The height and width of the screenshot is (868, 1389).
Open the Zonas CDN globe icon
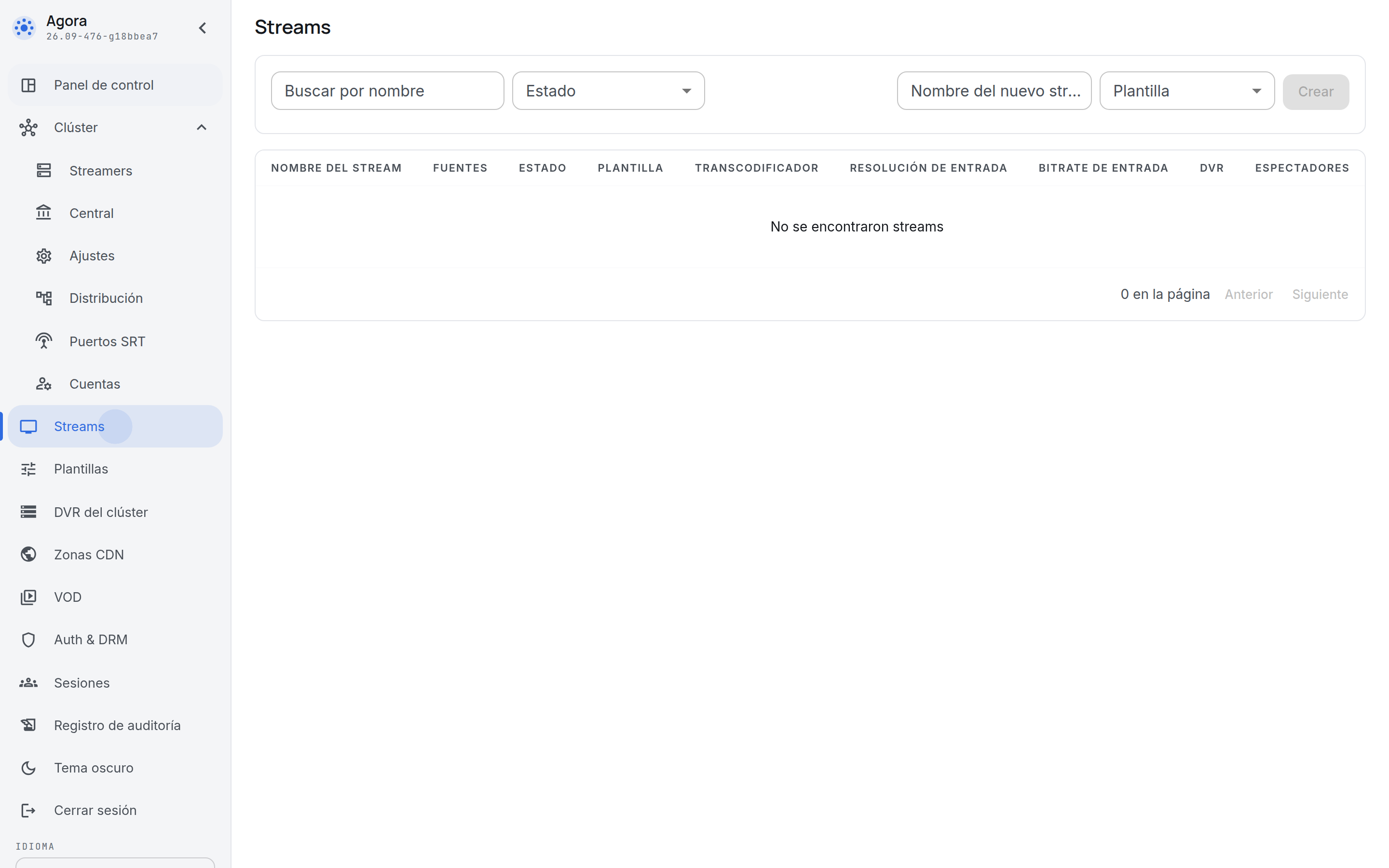tap(28, 554)
